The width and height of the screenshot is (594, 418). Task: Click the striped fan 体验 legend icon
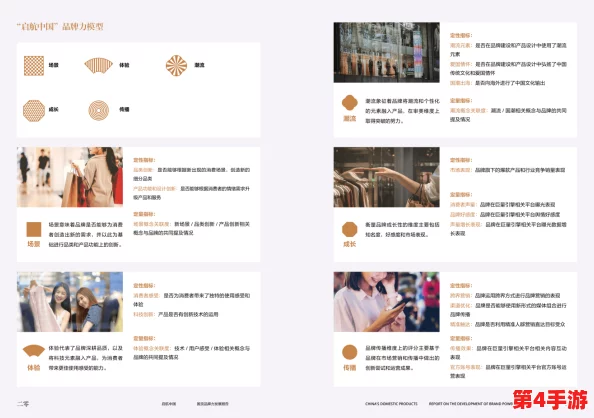tap(98, 65)
